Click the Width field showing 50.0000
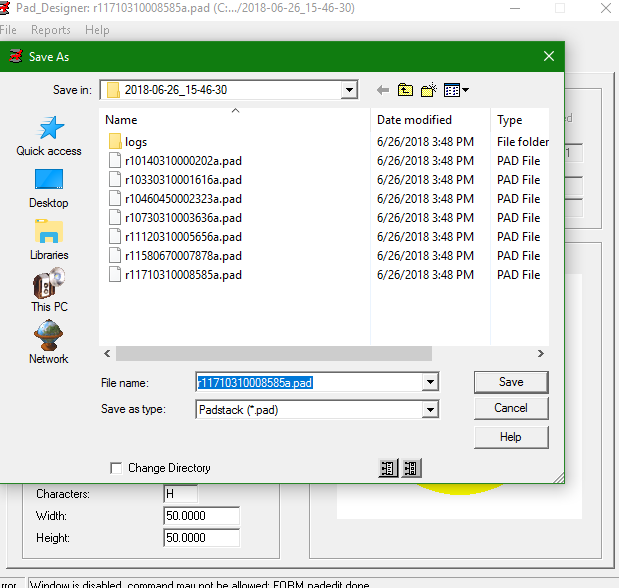The image size is (619, 588). pos(201,516)
